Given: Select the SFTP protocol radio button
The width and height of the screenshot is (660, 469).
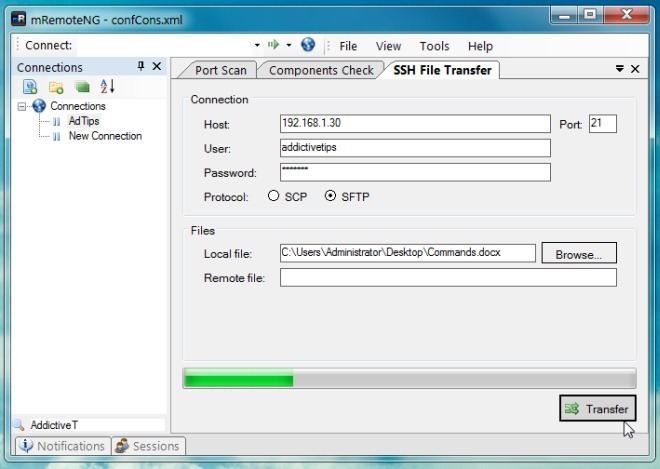Looking at the screenshot, I should (x=330, y=196).
